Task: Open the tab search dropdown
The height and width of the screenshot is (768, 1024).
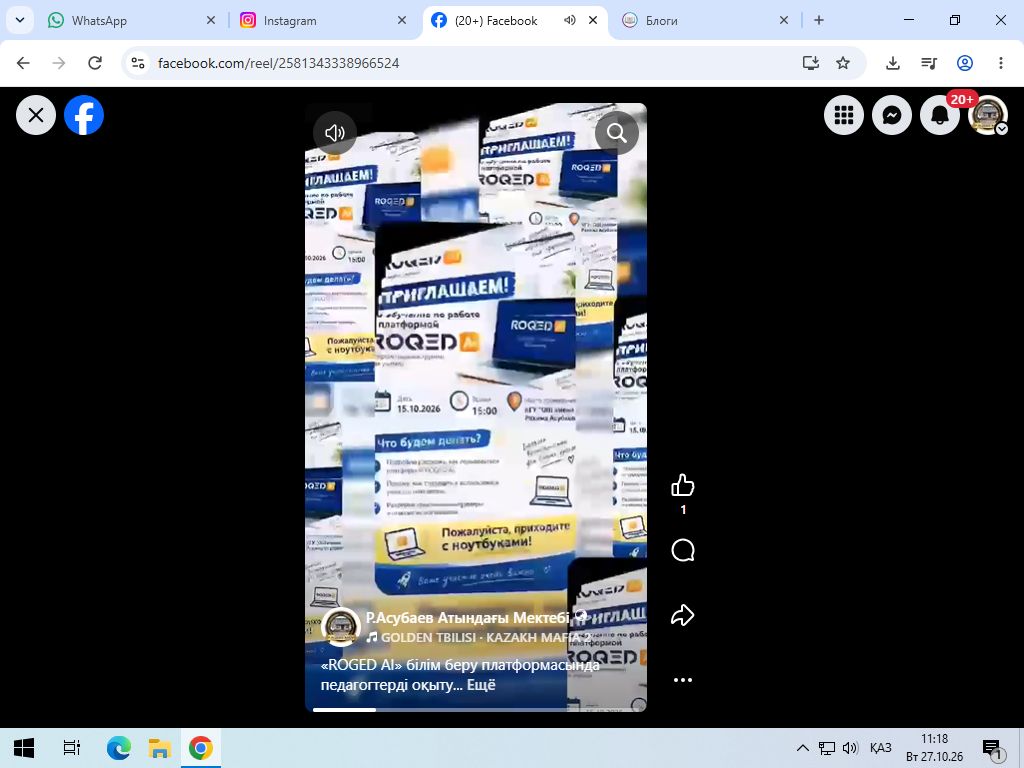Action: [x=20, y=20]
